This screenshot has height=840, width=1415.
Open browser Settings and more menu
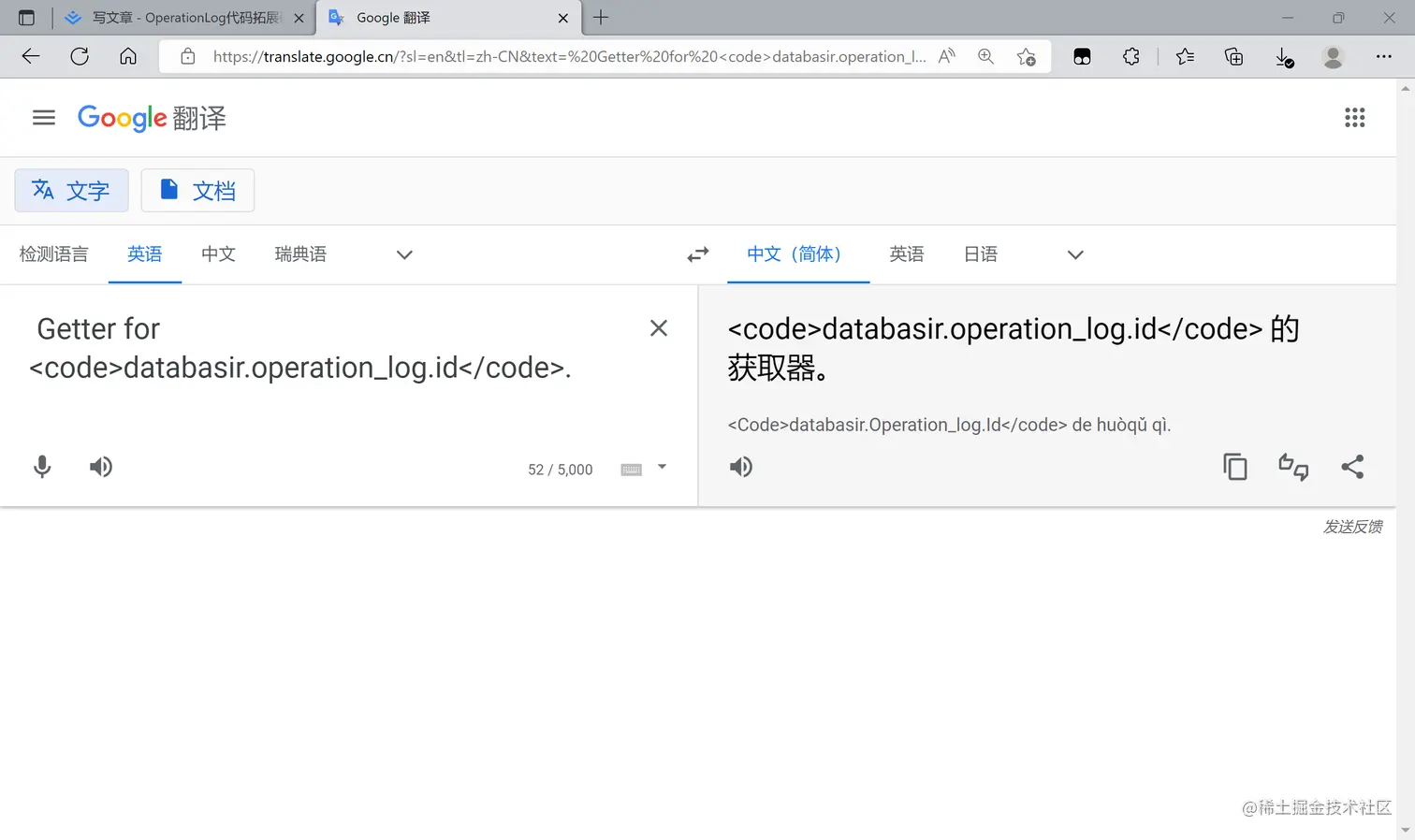click(x=1383, y=57)
